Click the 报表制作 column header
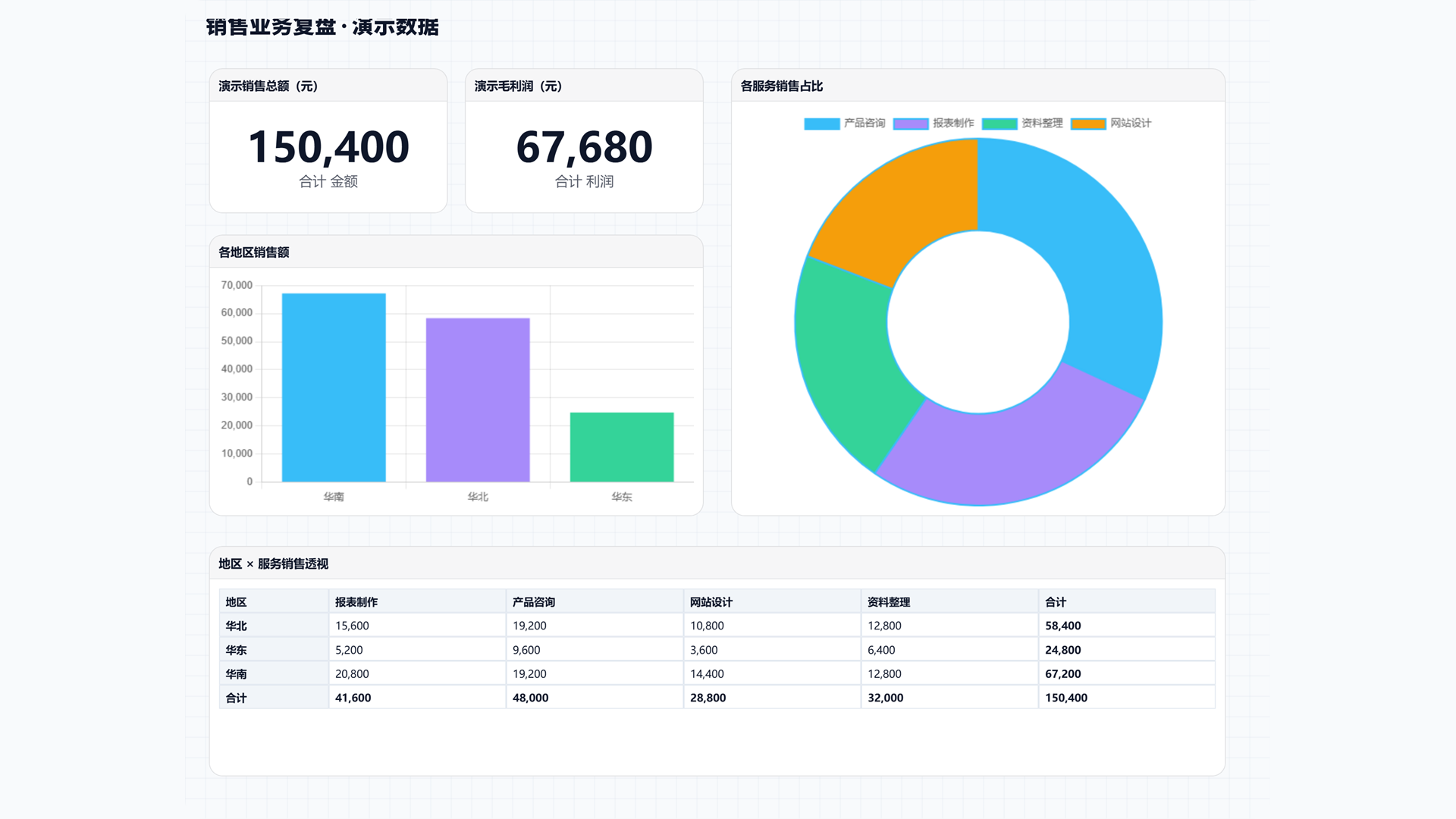Viewport: 1456px width, 819px height. (417, 602)
